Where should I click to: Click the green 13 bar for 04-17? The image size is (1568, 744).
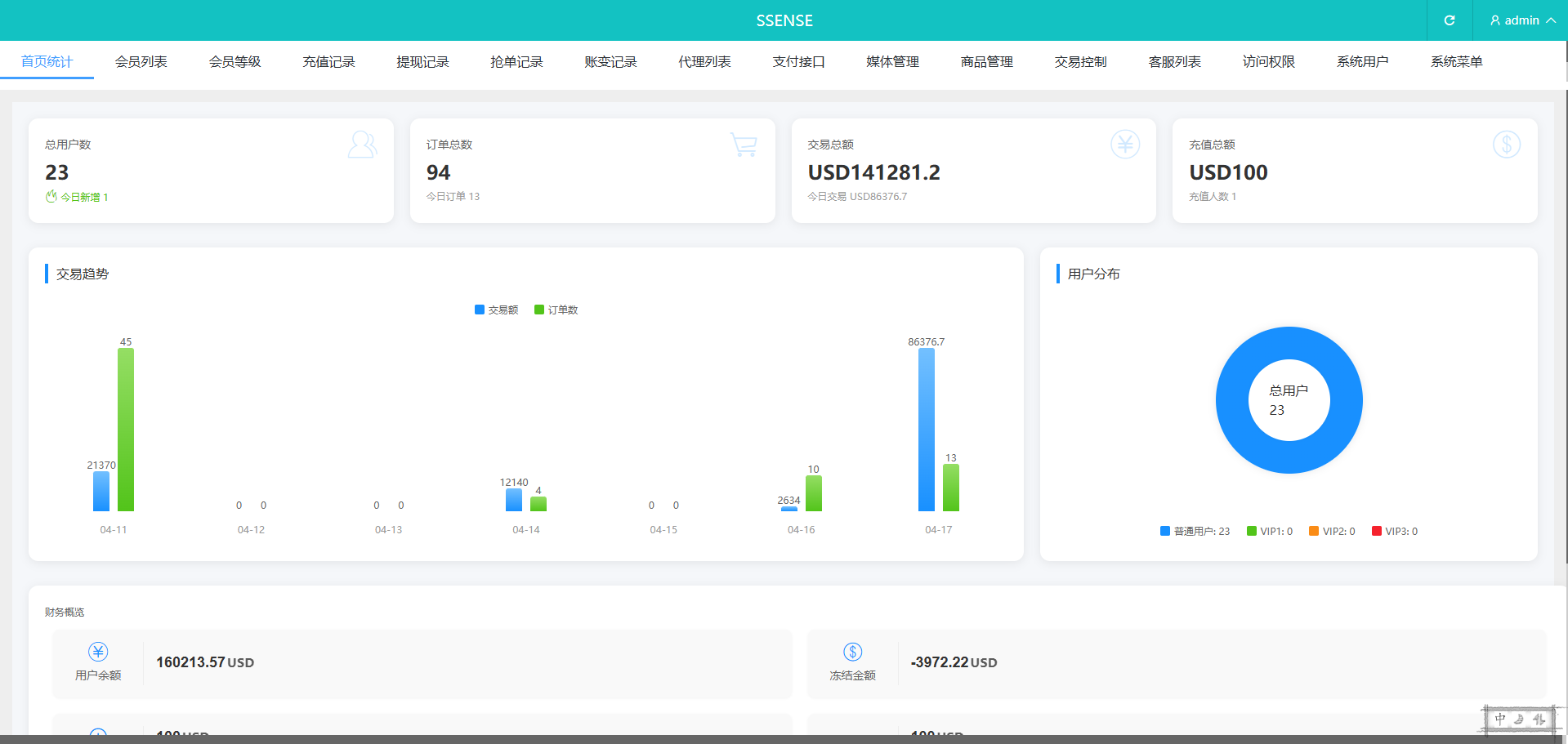[x=951, y=488]
